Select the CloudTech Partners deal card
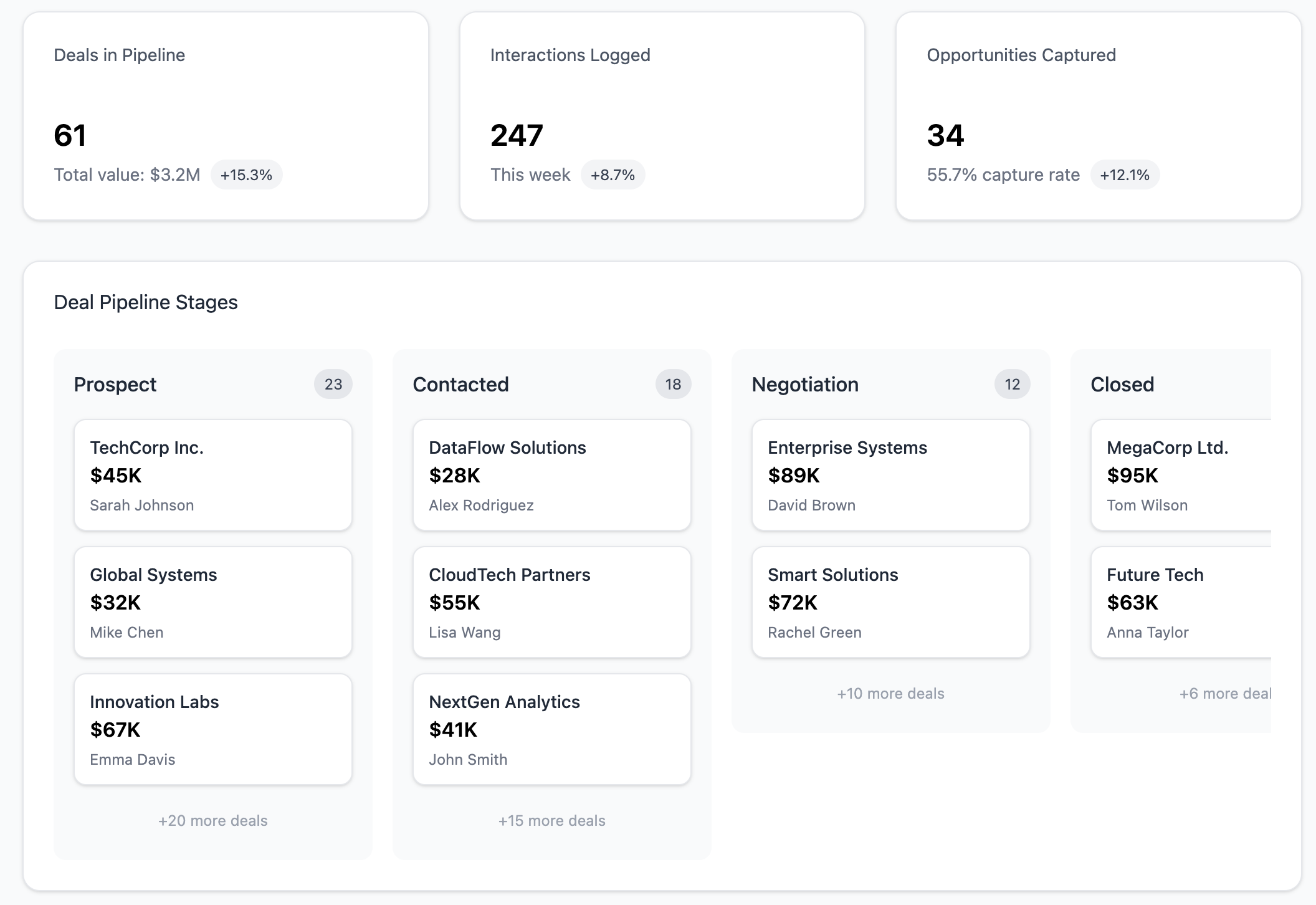Screen dimensions: 1316x905 551,602
